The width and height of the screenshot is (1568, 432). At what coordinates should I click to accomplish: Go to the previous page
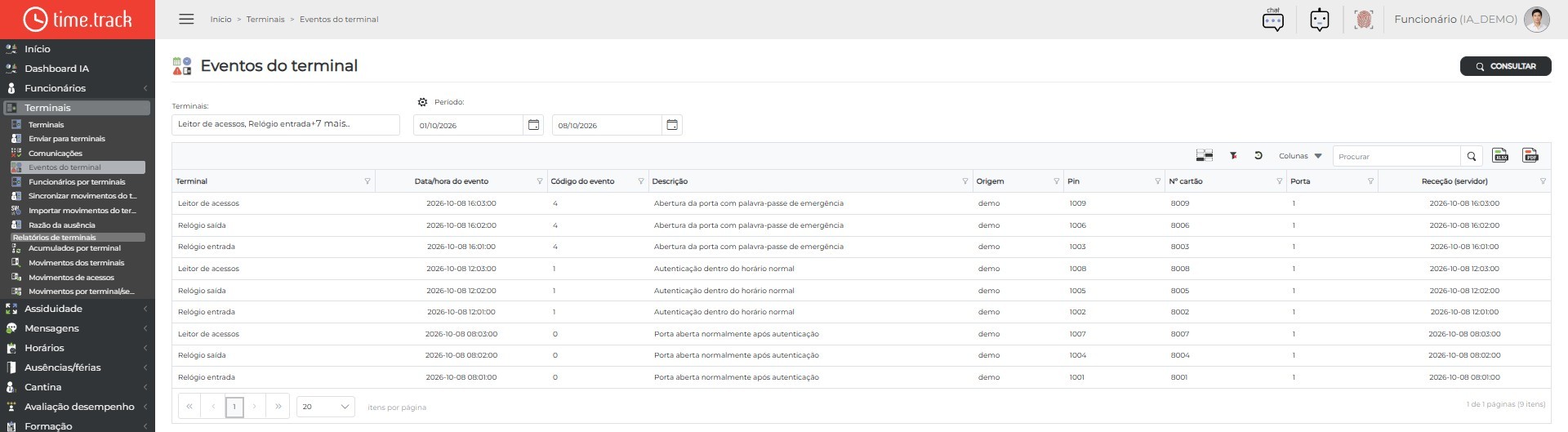[212, 406]
